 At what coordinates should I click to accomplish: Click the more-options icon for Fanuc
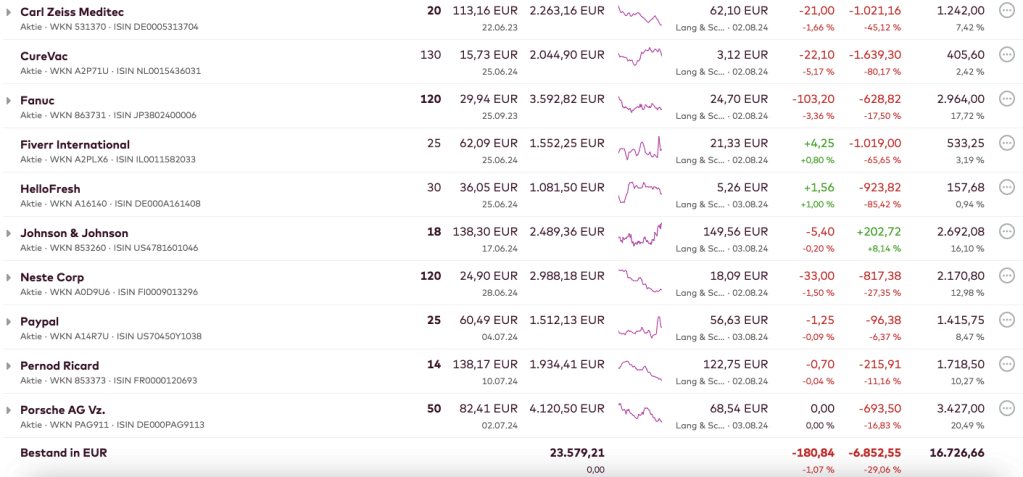[1006, 99]
